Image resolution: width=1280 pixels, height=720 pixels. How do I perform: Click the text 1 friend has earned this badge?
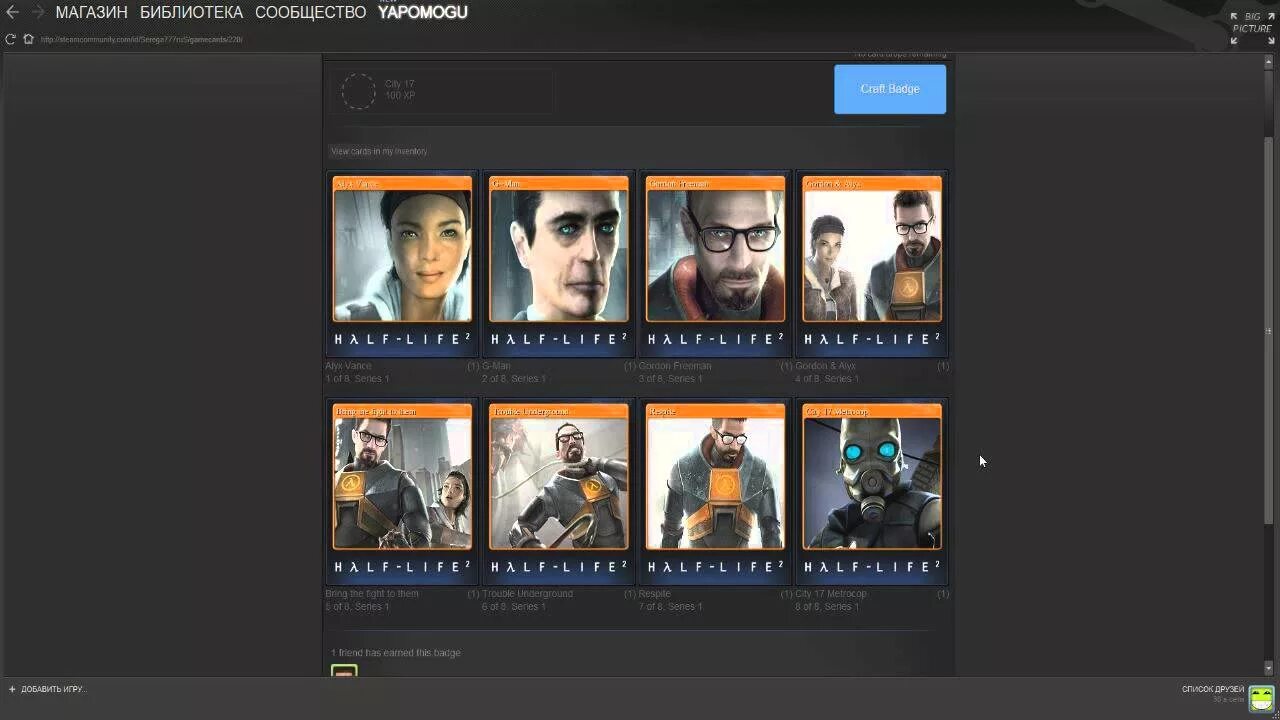396,653
